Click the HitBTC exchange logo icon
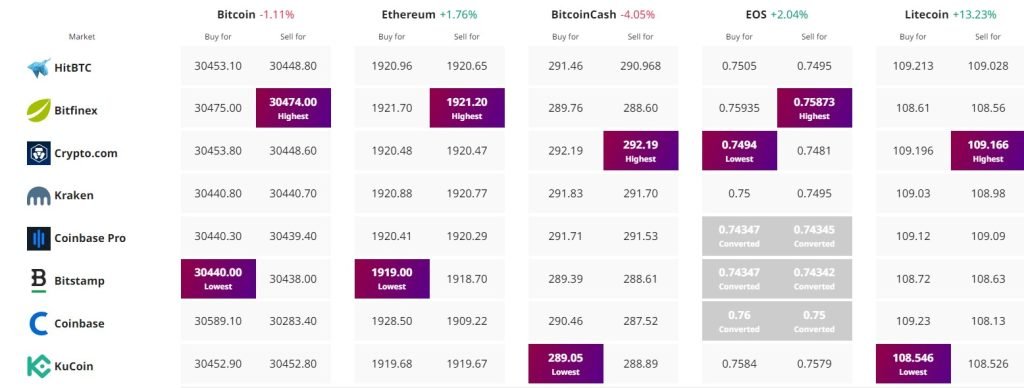This screenshot has height=388, width=1024. coord(39,67)
